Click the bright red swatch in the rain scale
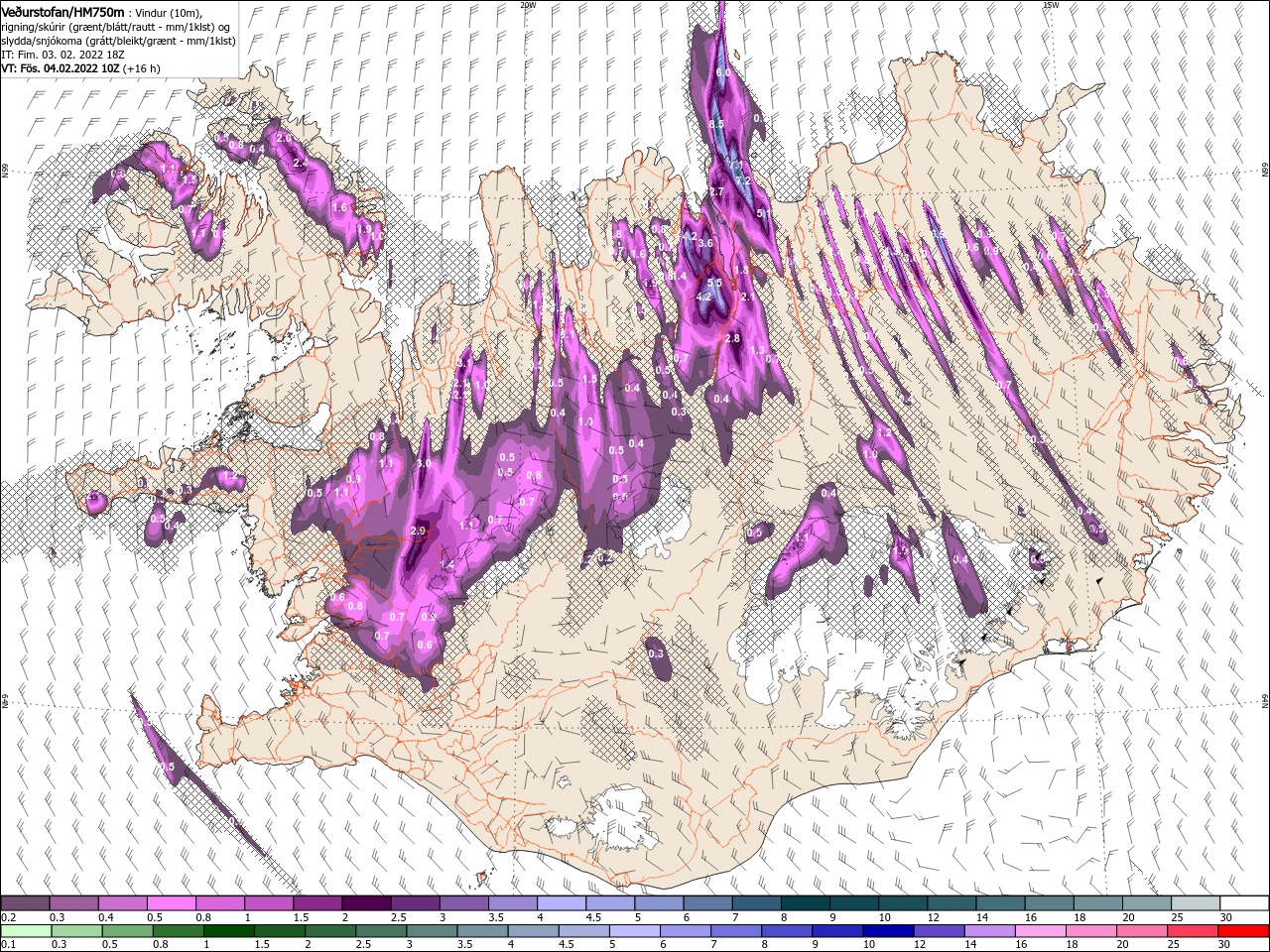1270x952 pixels. point(1244,931)
